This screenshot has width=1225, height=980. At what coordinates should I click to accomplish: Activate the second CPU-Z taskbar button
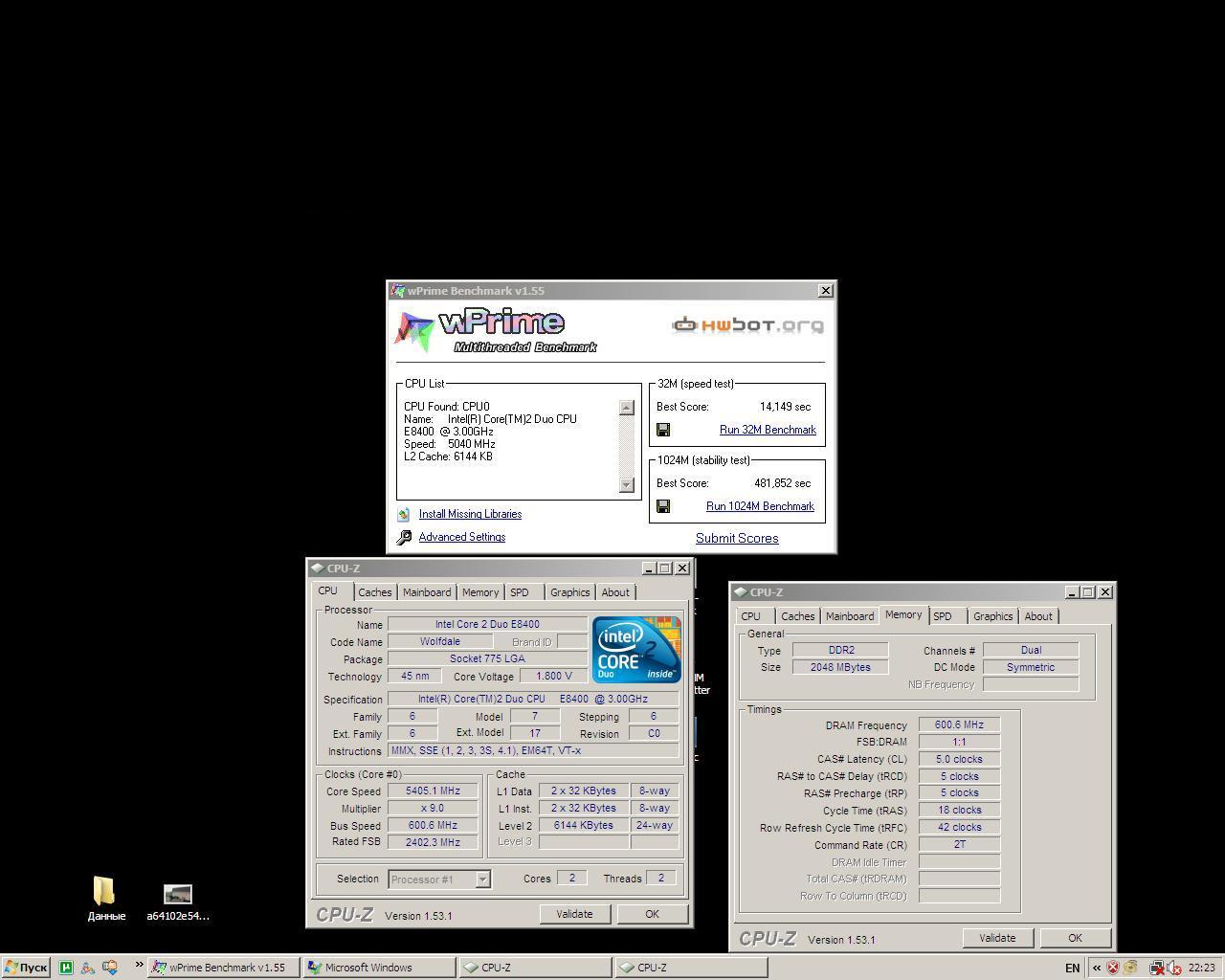pyautogui.click(x=691, y=968)
